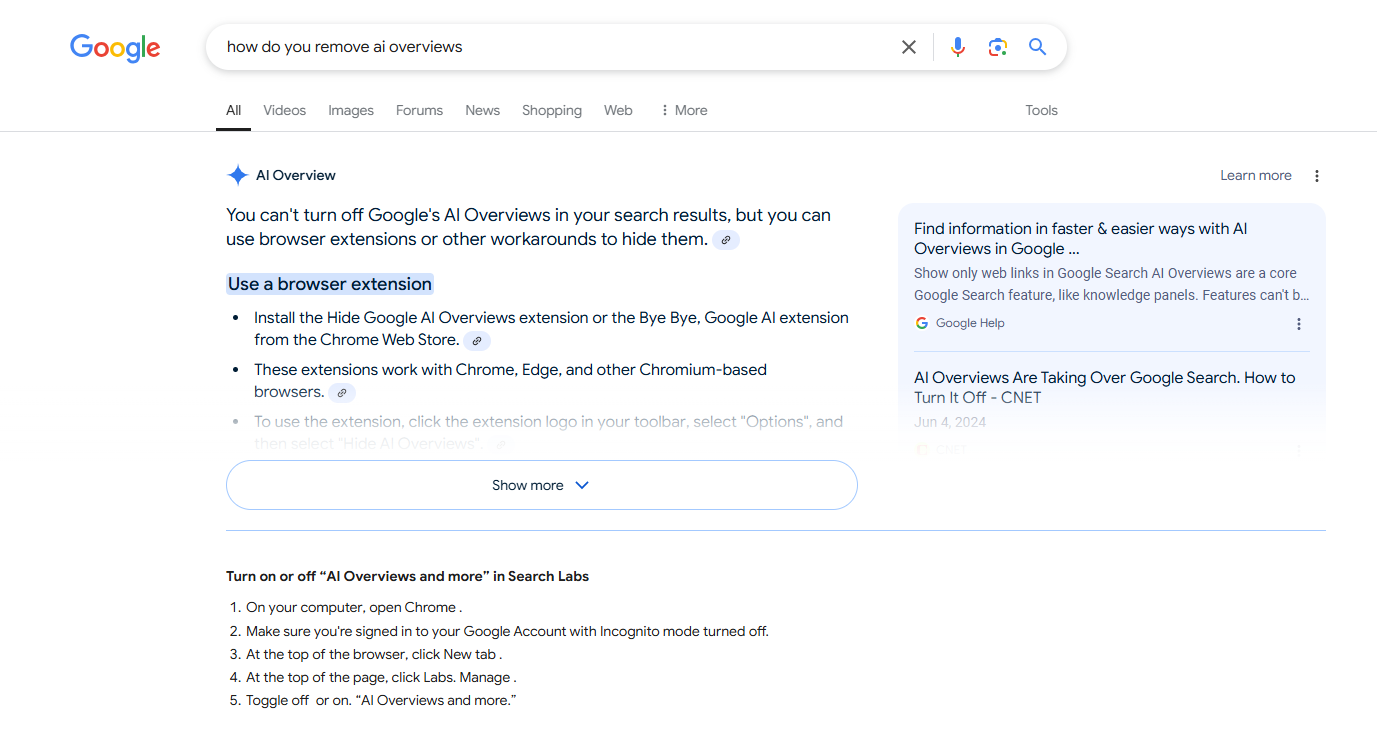Click link icon after Chromium-based browsers bullet

point(341,393)
